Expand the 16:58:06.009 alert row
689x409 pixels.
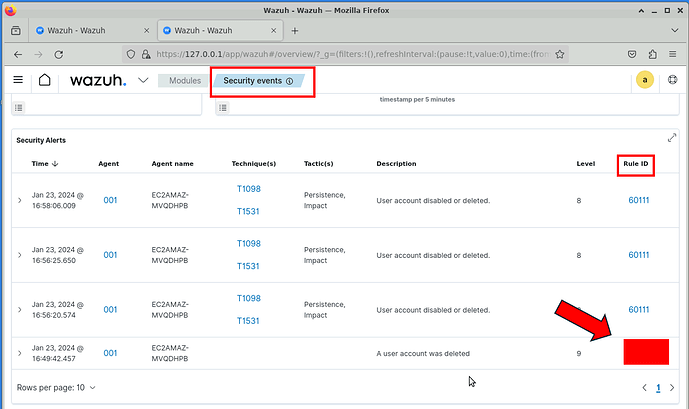pyautogui.click(x=19, y=200)
